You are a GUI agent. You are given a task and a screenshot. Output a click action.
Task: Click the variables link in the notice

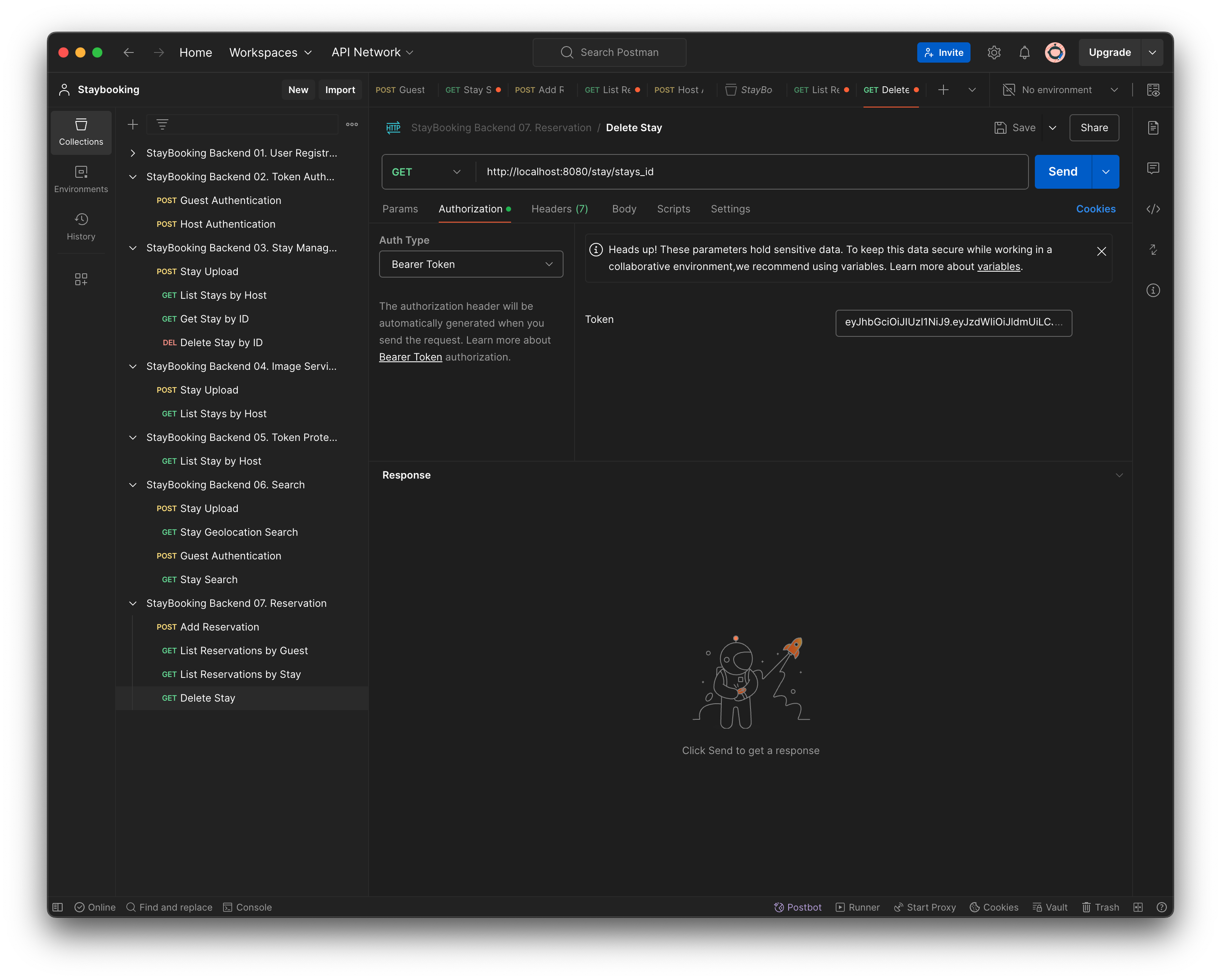click(998, 266)
